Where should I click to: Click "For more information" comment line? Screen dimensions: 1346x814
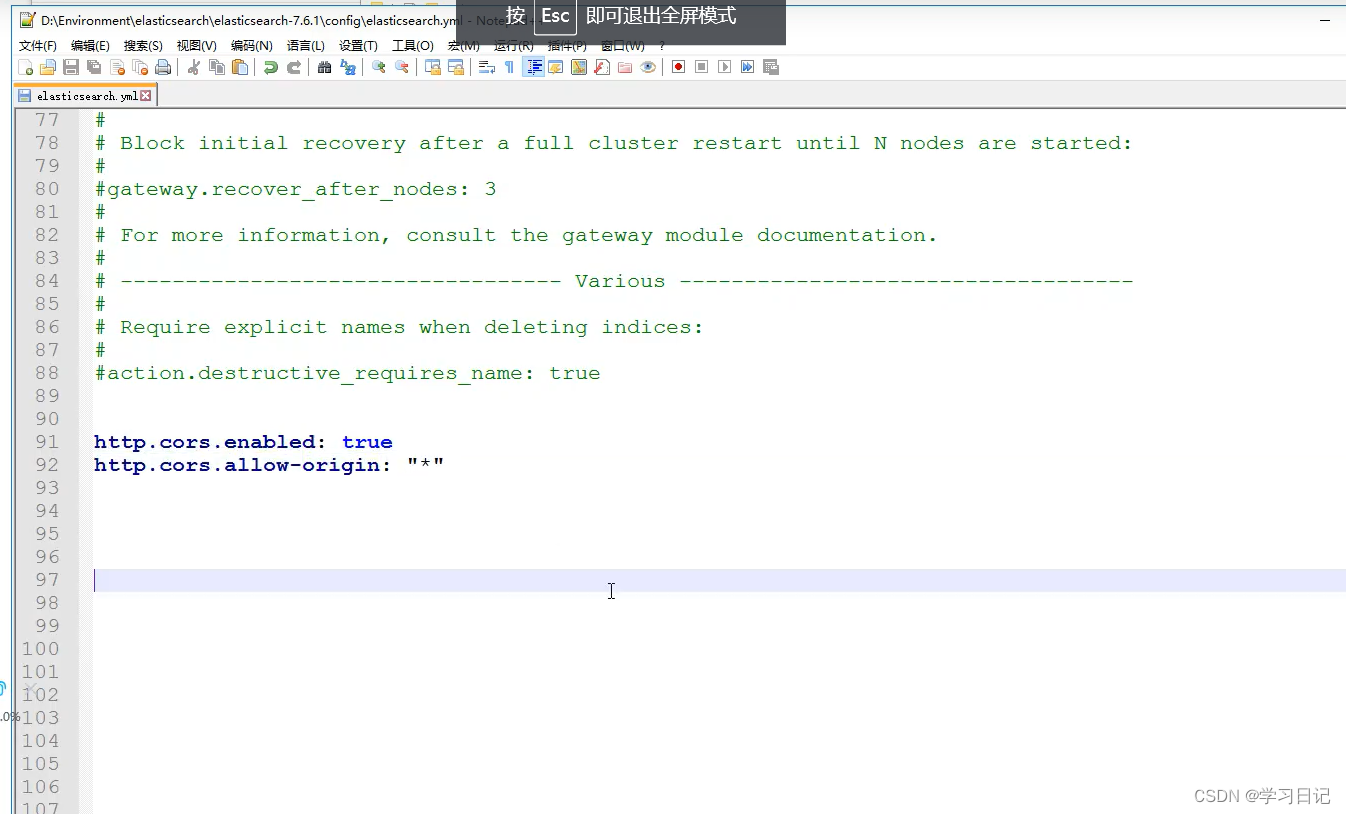coord(516,235)
